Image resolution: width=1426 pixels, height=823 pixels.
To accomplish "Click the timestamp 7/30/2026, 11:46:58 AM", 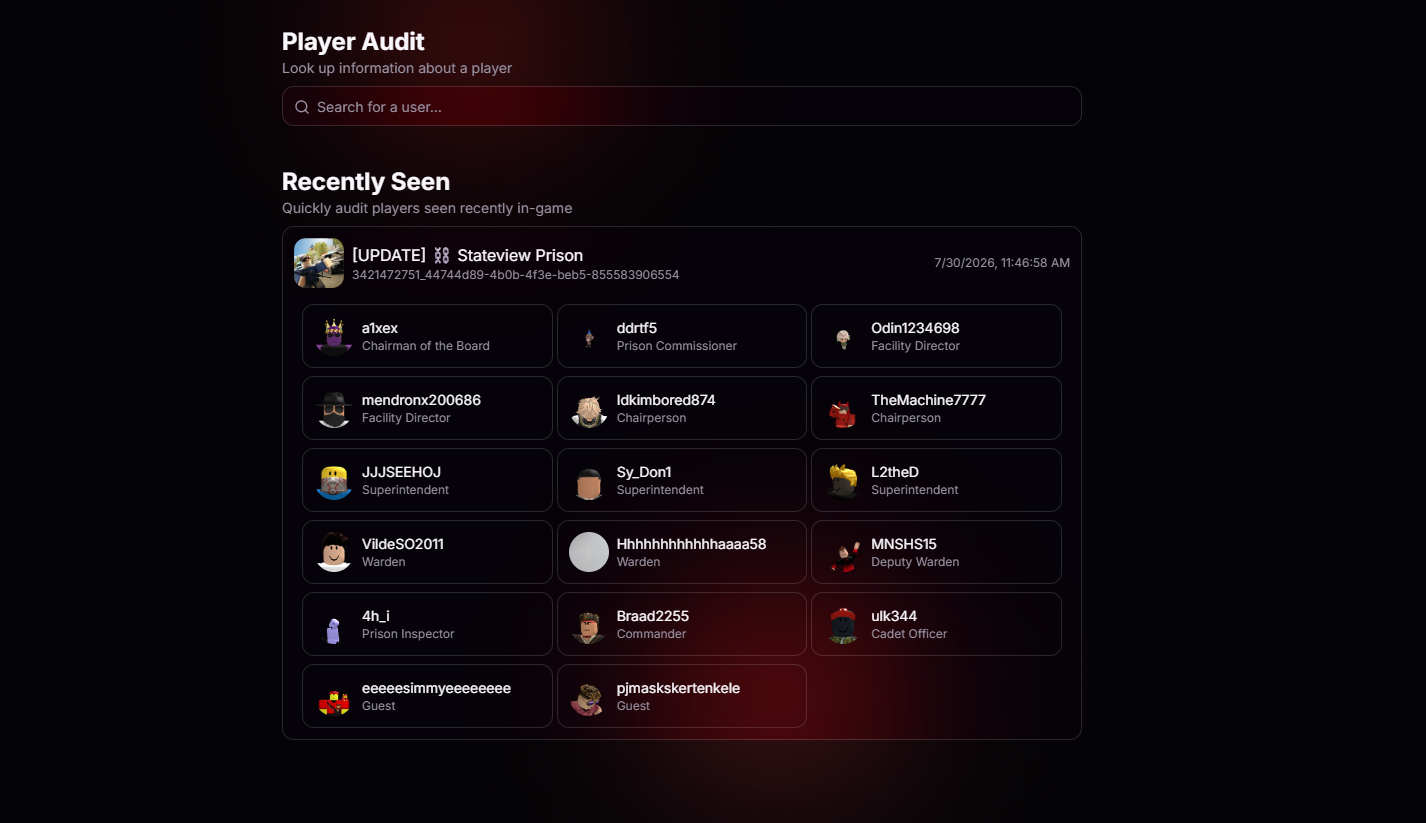I will 1002,263.
